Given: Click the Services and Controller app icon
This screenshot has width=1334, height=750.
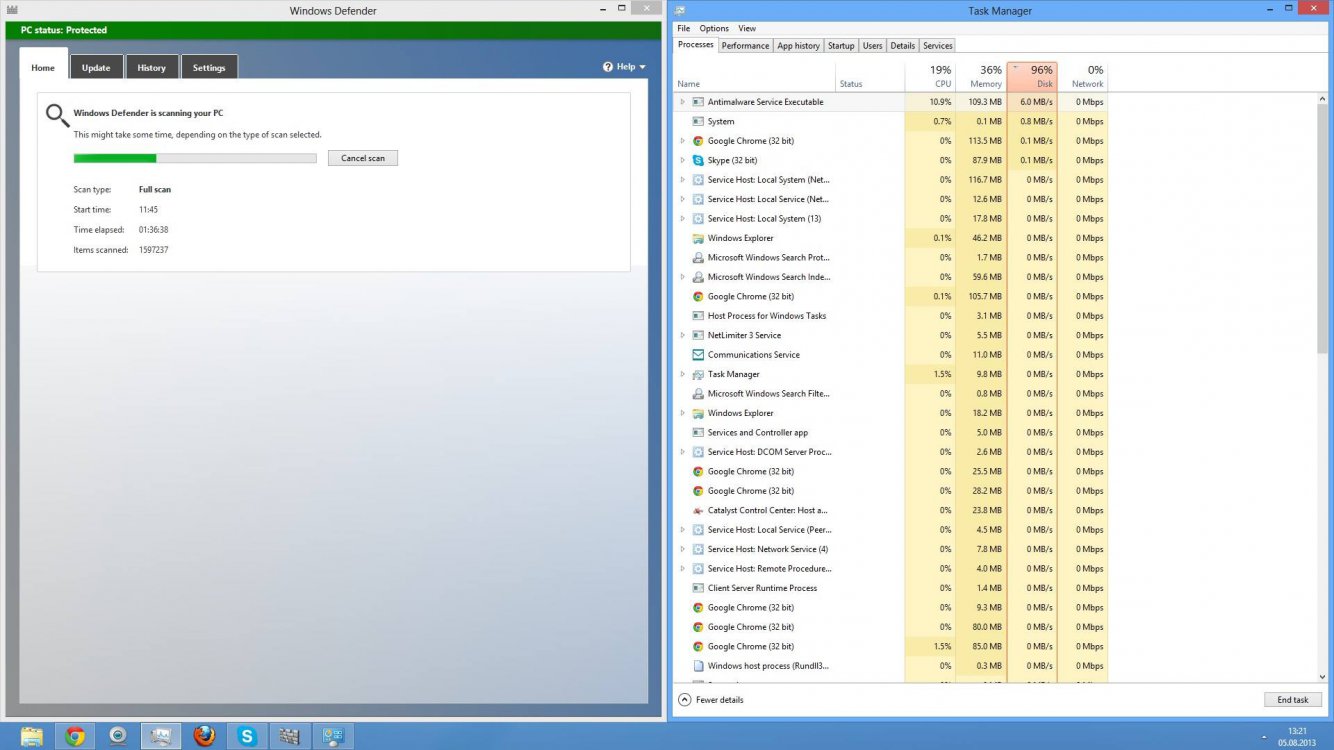Looking at the screenshot, I should tap(698, 432).
